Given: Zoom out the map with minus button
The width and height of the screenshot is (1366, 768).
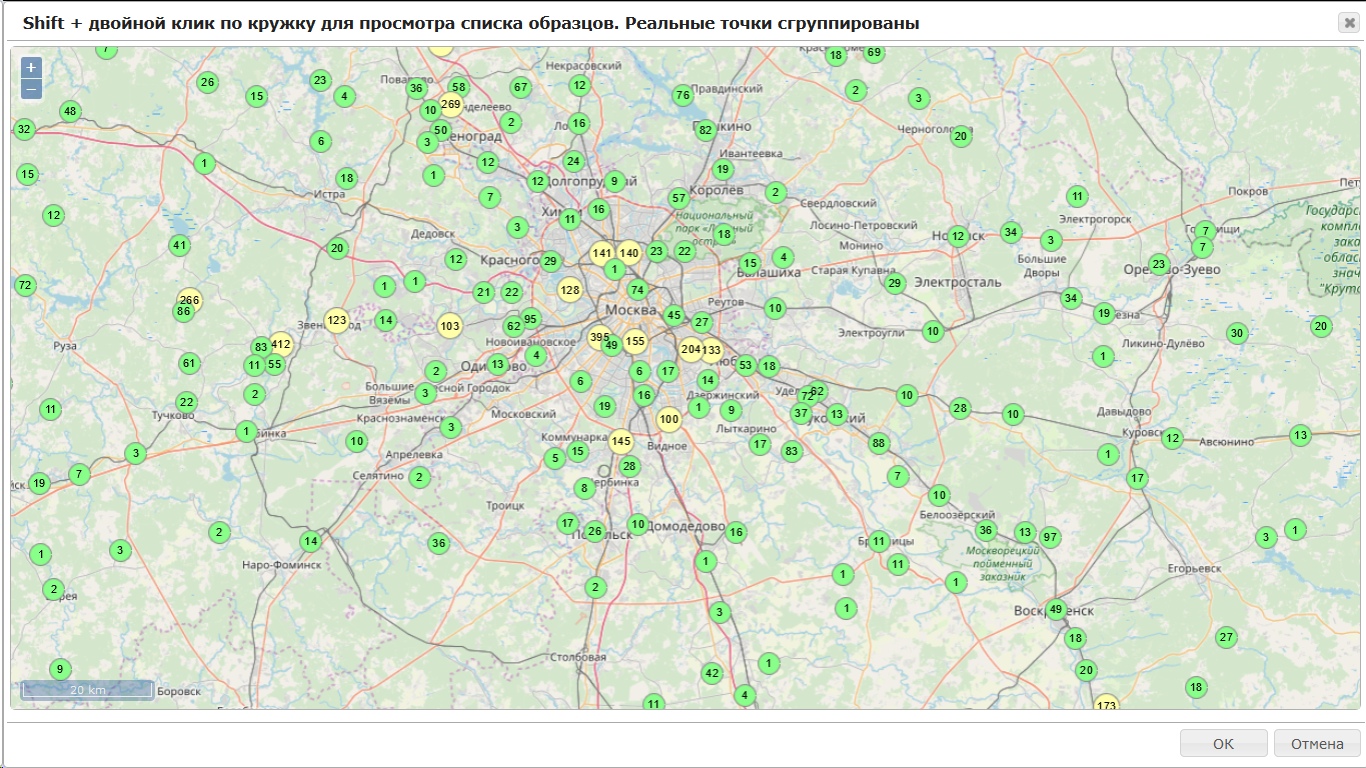Looking at the screenshot, I should pos(31,89).
